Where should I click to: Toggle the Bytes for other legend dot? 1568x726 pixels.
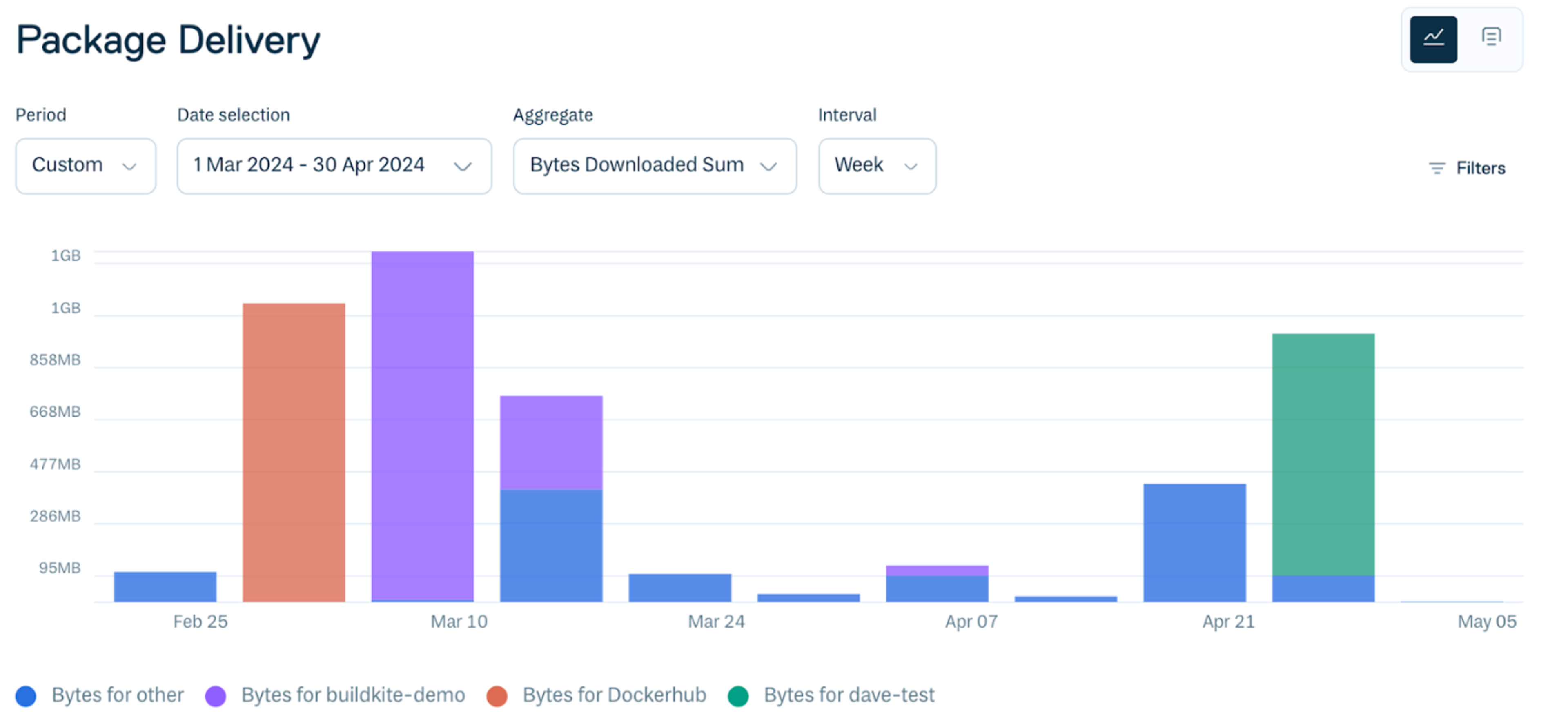[x=26, y=696]
